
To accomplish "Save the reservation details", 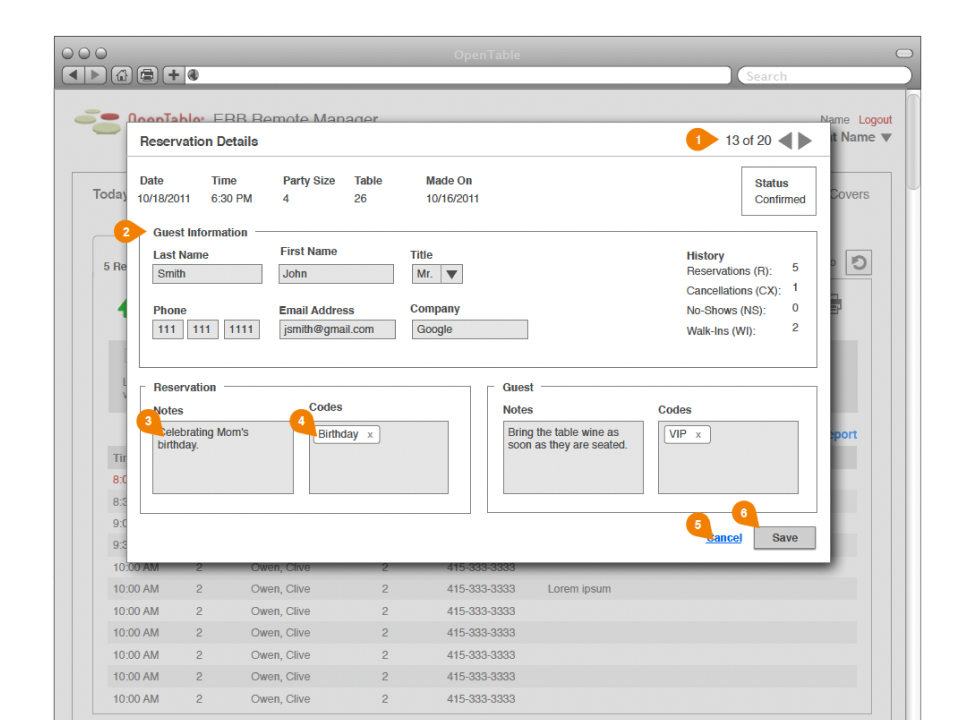I will point(785,538).
